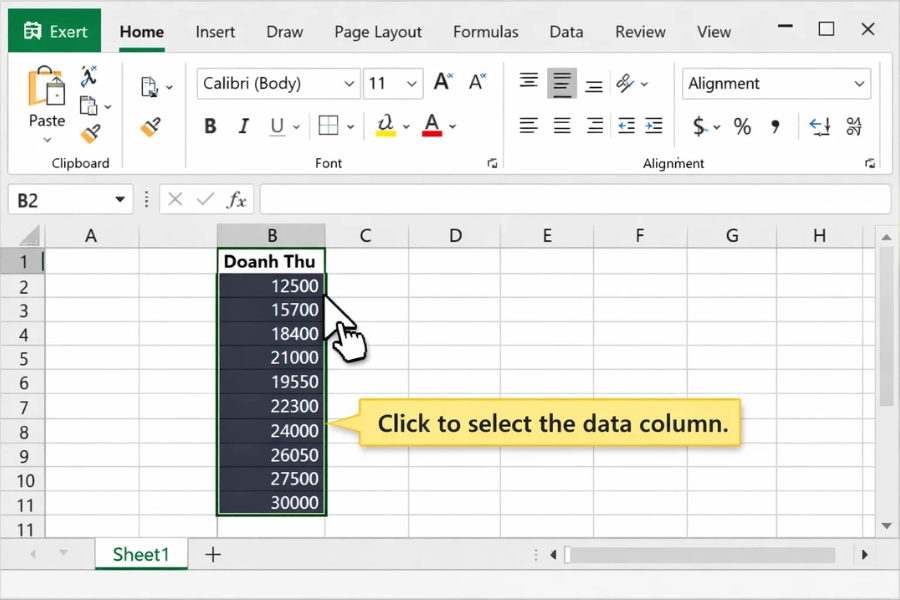
Task: Toggle right text alignment
Action: click(x=595, y=126)
